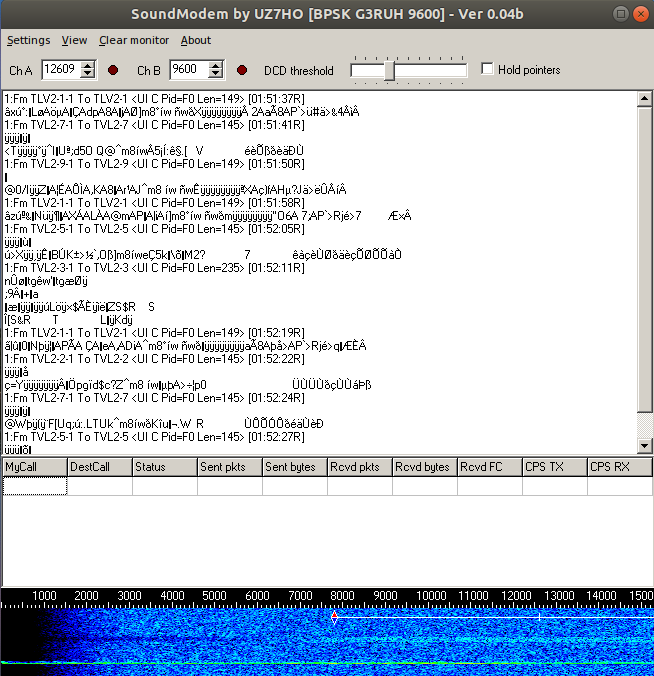Click the packet line timestamped 01:52:19R
This screenshot has height=676, width=654.
point(154,333)
